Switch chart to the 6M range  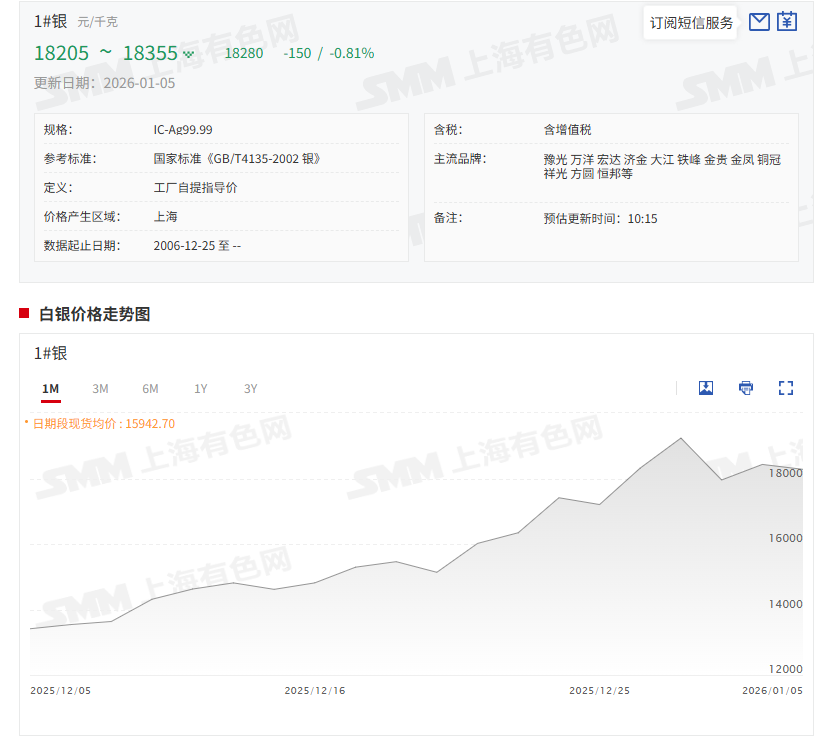(150, 389)
